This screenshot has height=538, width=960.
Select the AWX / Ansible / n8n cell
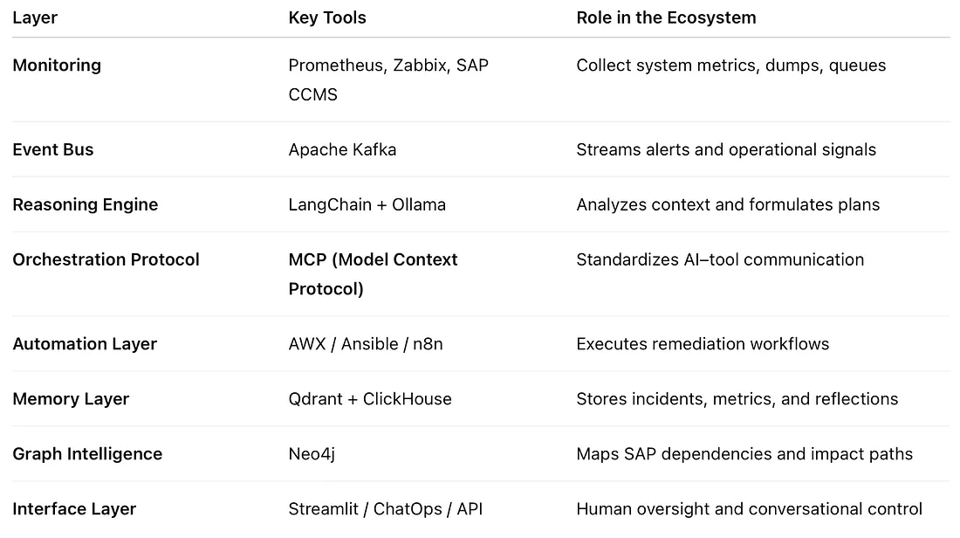point(365,343)
